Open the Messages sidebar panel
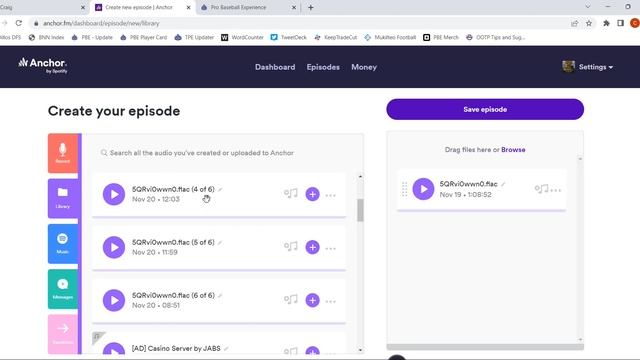This screenshot has width=640, height=360. click(x=62, y=289)
